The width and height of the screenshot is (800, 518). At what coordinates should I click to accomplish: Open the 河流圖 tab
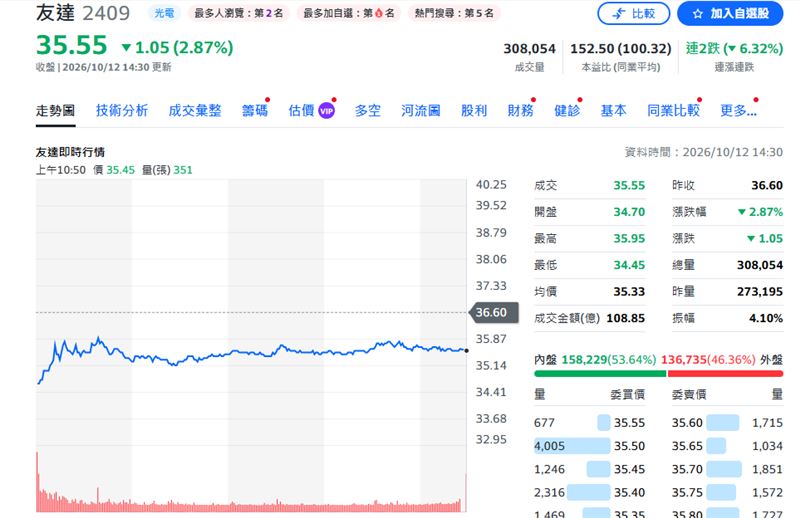[x=421, y=111]
